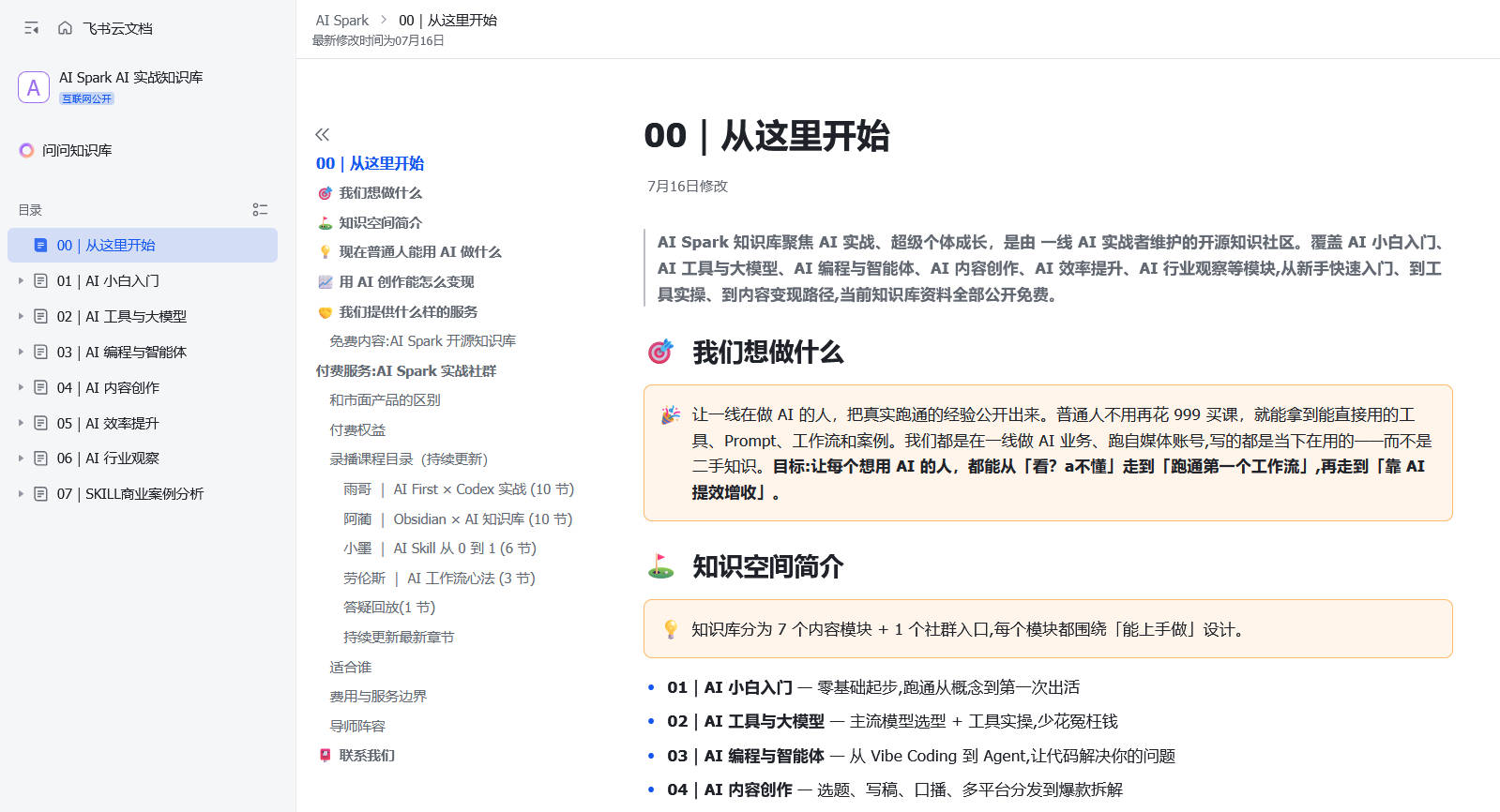Click the dartboard emoji beside 我们想做什么 heading
Viewport: 1500px width, 812px height.
(x=660, y=353)
